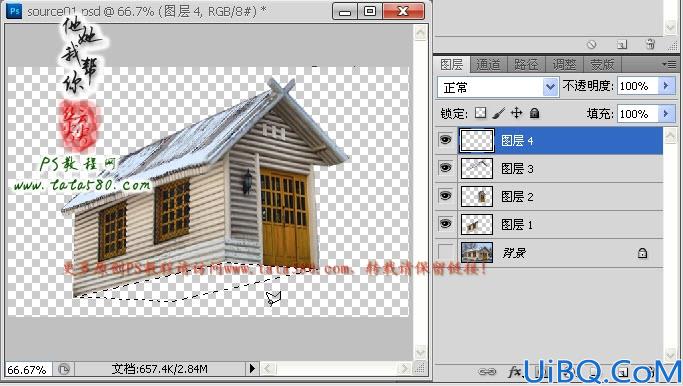Hide layer 图层 4 with eye icon
683x386 pixels.
(x=445, y=140)
